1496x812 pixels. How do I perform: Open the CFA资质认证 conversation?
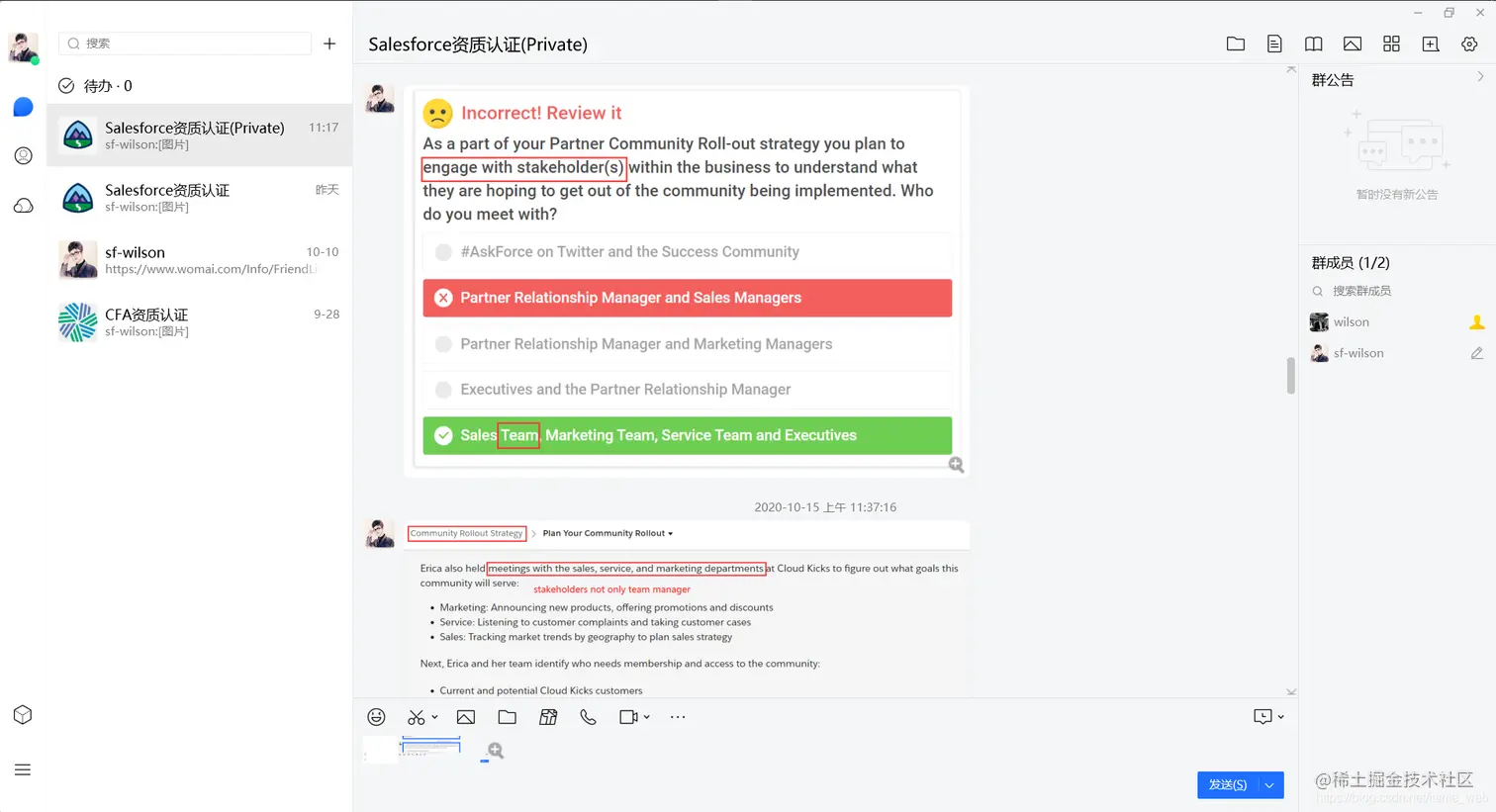point(199,322)
